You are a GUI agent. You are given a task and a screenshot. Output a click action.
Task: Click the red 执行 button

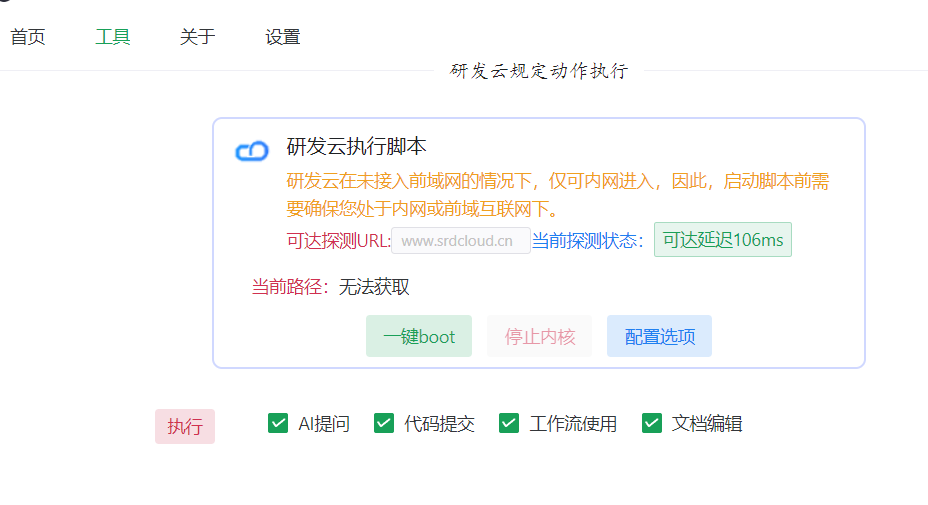[x=185, y=426]
